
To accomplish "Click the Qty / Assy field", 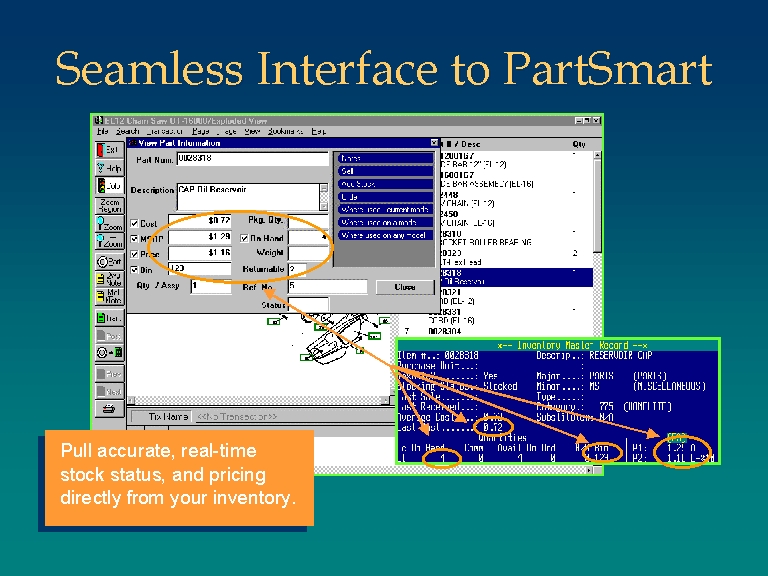I will (x=211, y=286).
